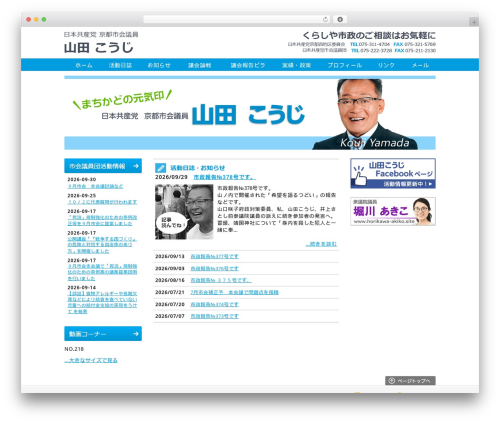Image resolution: width=500 pixels, height=423 pixels.
Task: Open the ホーム menu item
Action: click(x=84, y=65)
